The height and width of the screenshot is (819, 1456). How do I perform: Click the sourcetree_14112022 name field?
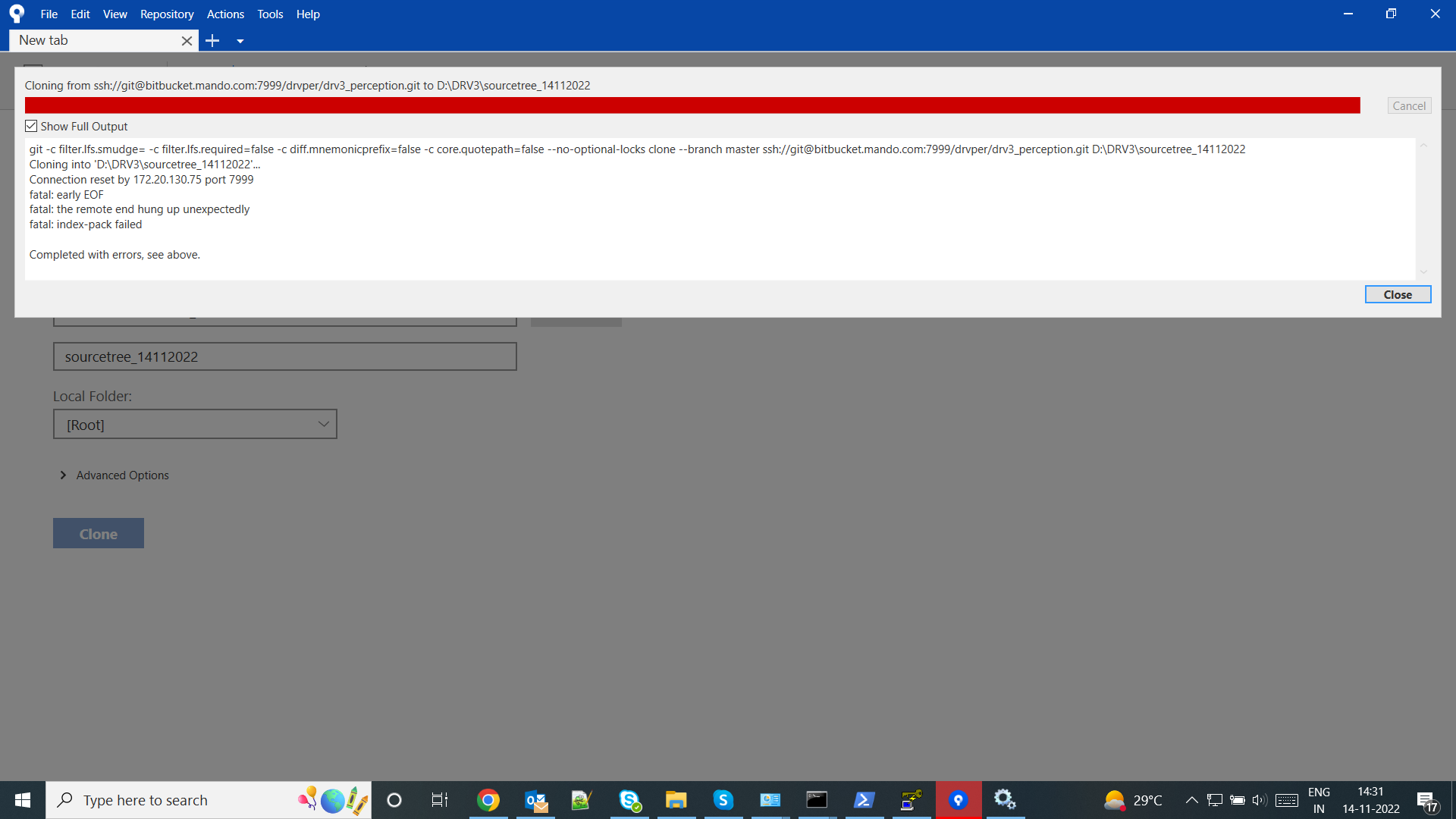tap(285, 356)
